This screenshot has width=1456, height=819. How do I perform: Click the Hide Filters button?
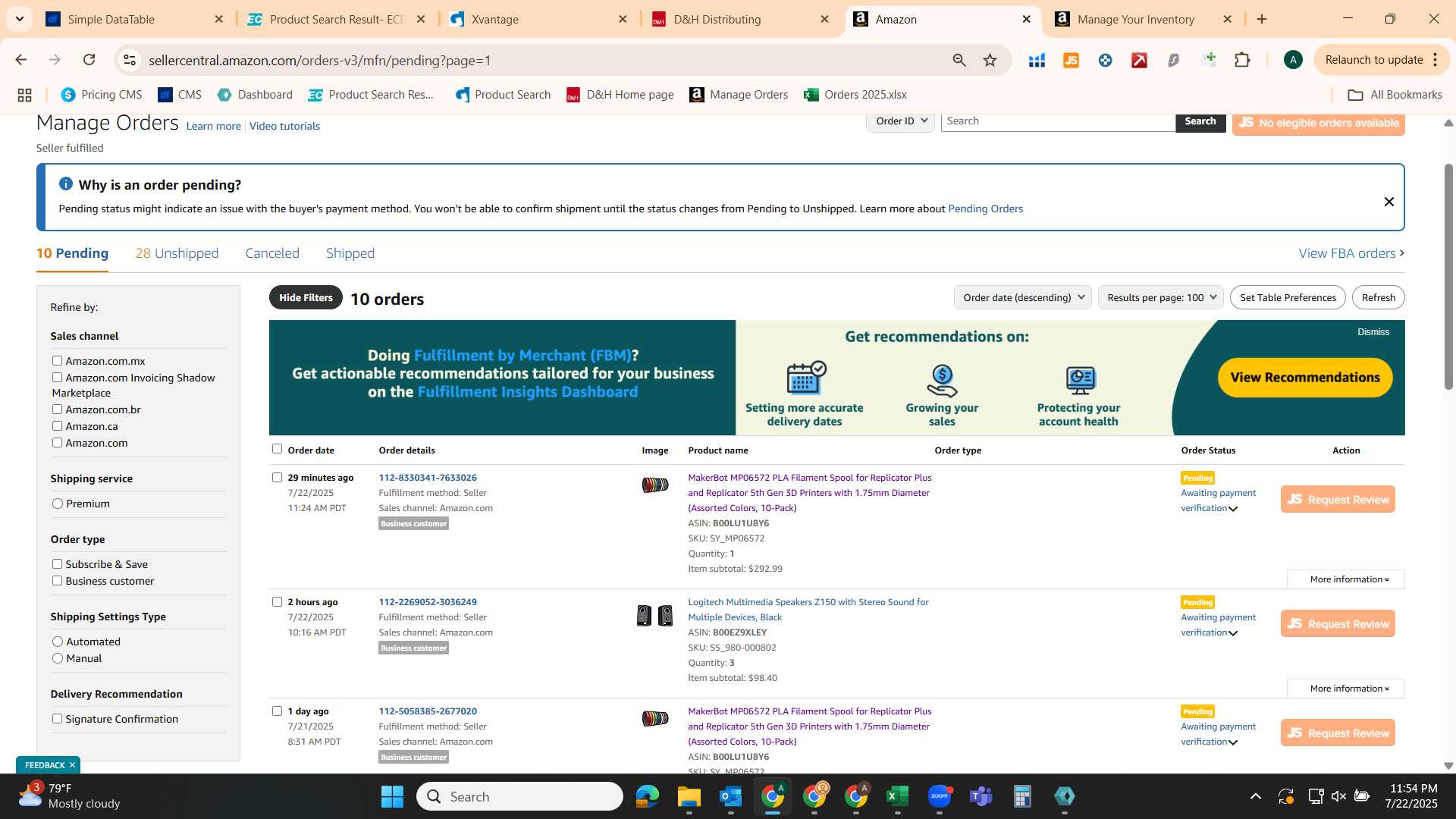click(x=306, y=297)
